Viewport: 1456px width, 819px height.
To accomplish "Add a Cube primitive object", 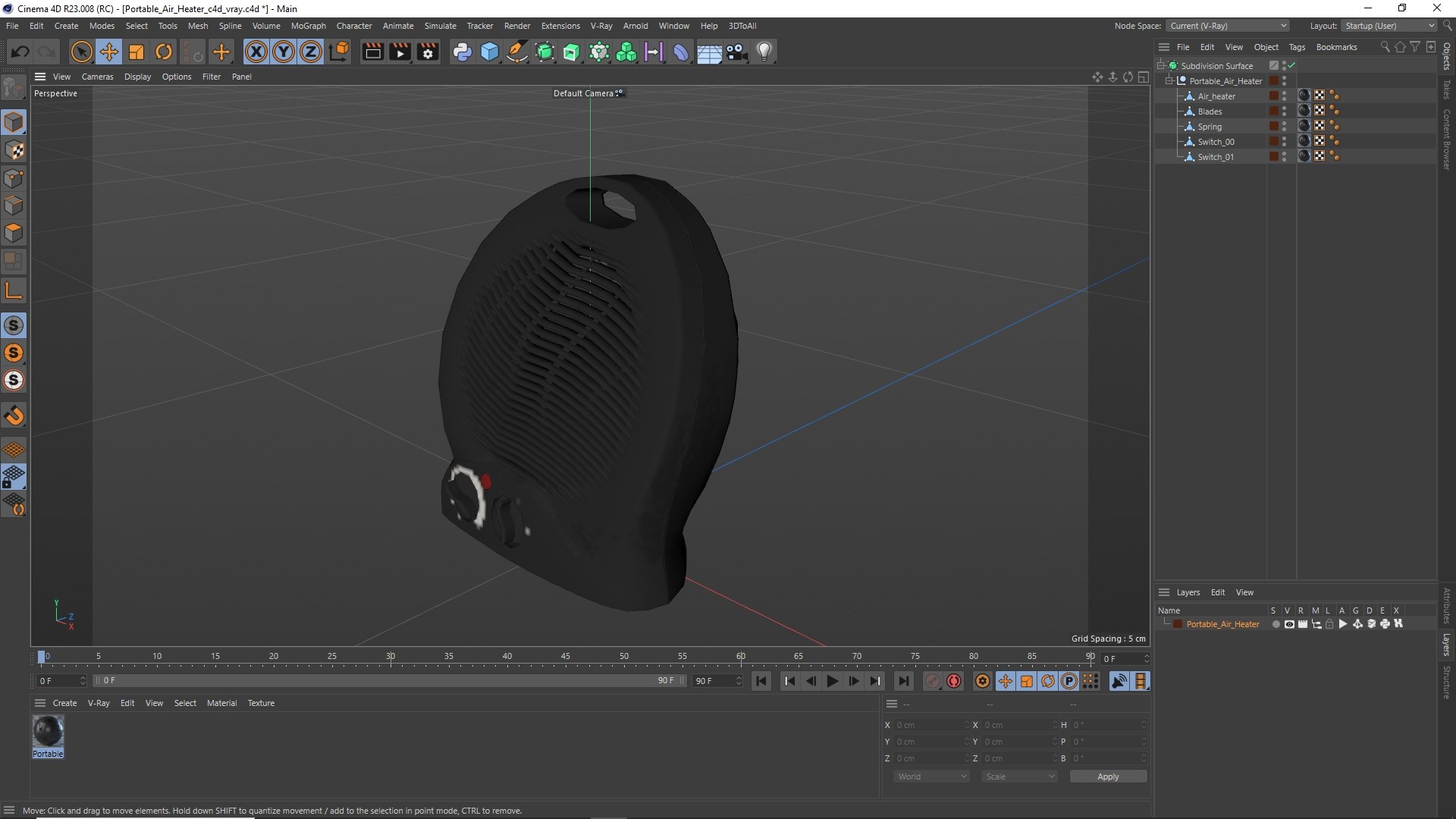I will (x=490, y=52).
